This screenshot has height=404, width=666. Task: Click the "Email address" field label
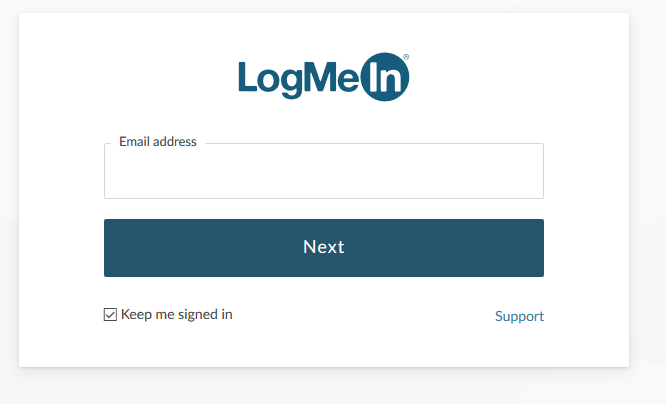click(158, 141)
